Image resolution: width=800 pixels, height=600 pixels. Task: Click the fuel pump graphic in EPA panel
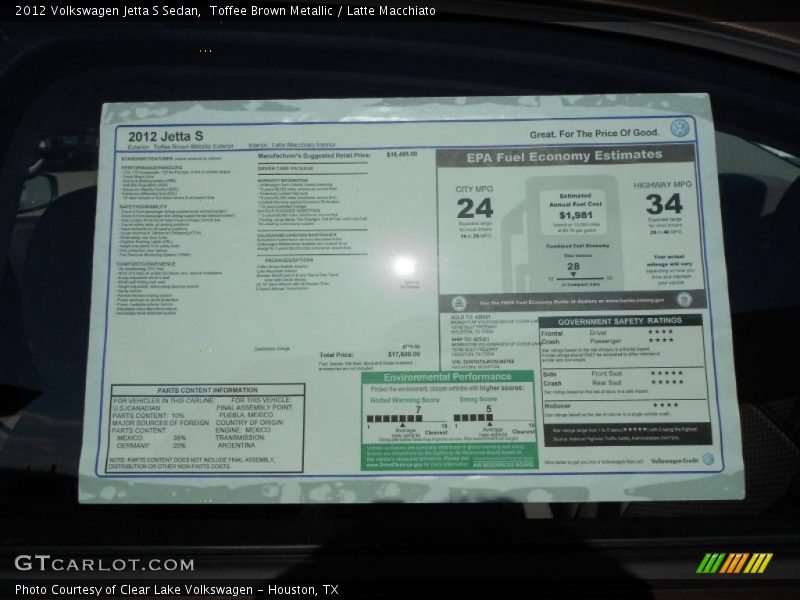(x=561, y=233)
